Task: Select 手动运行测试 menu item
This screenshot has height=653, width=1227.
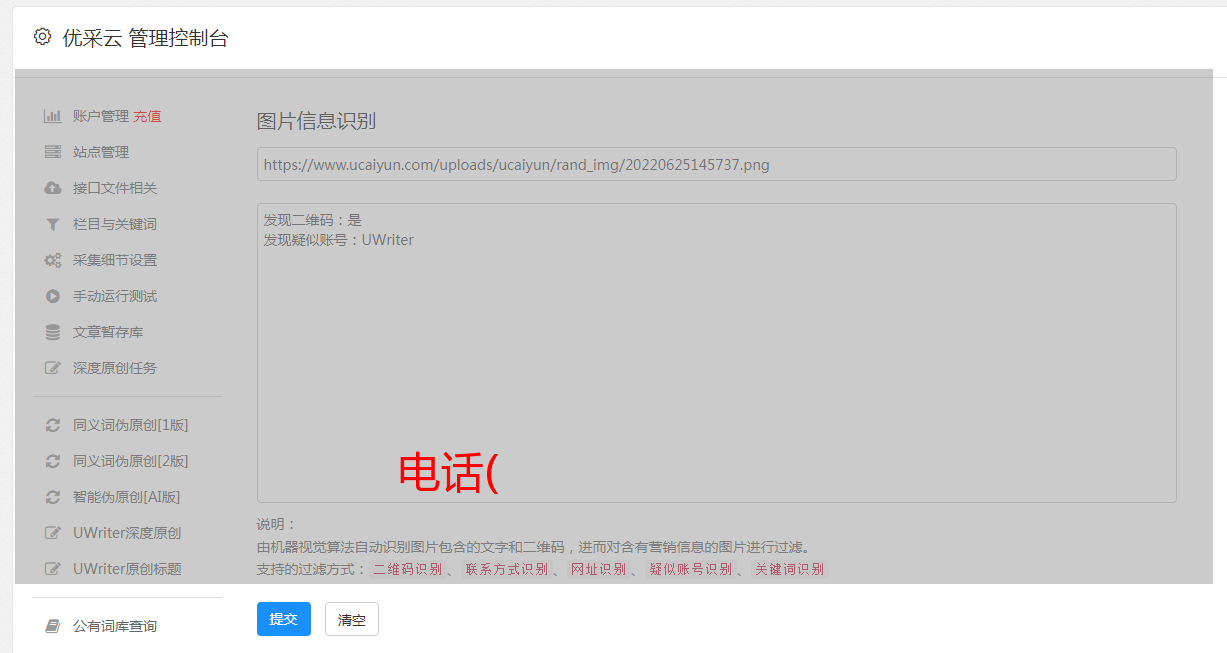Action: tap(115, 296)
